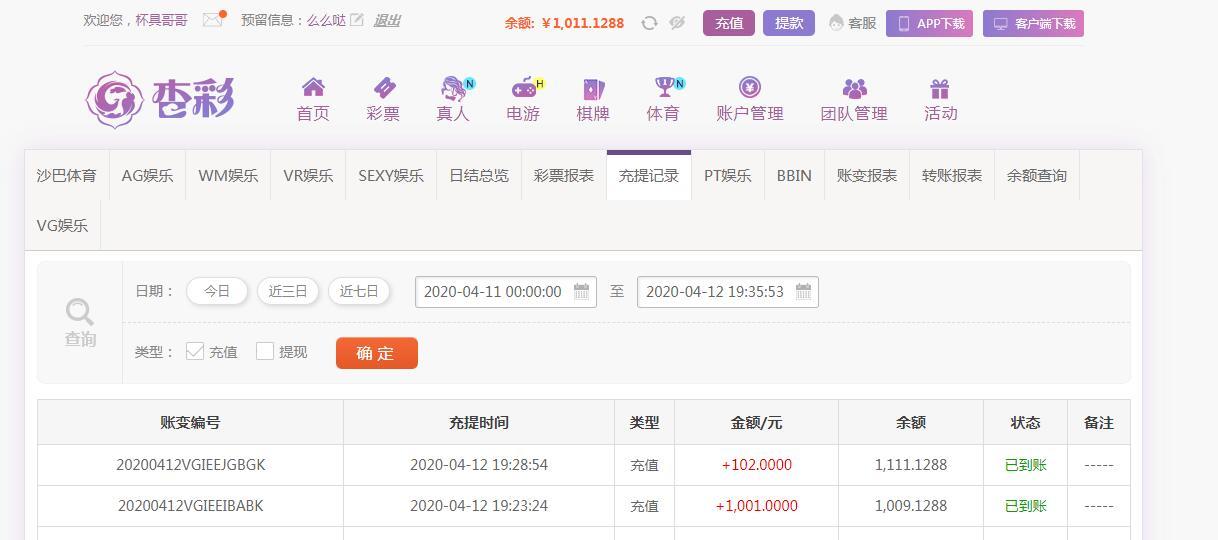
Task: Click record number 20200412VGIEEJGBGK
Action: [x=191, y=465]
